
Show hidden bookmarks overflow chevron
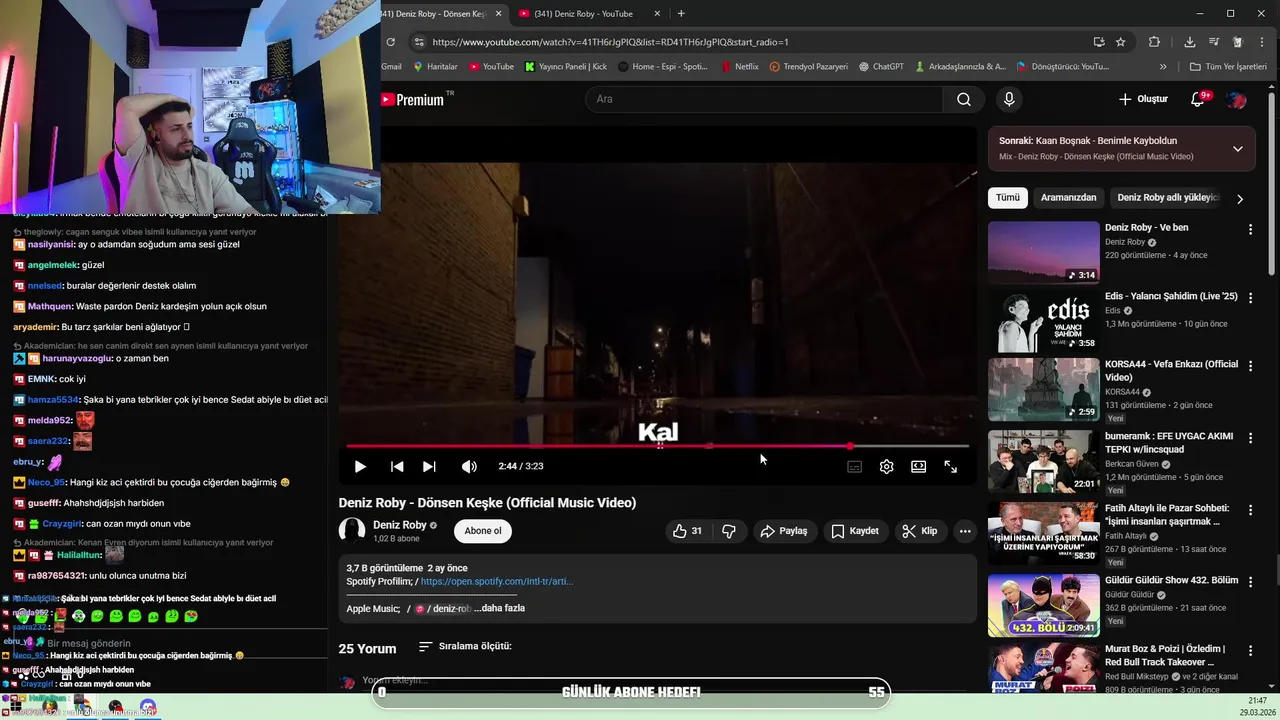(1163, 67)
